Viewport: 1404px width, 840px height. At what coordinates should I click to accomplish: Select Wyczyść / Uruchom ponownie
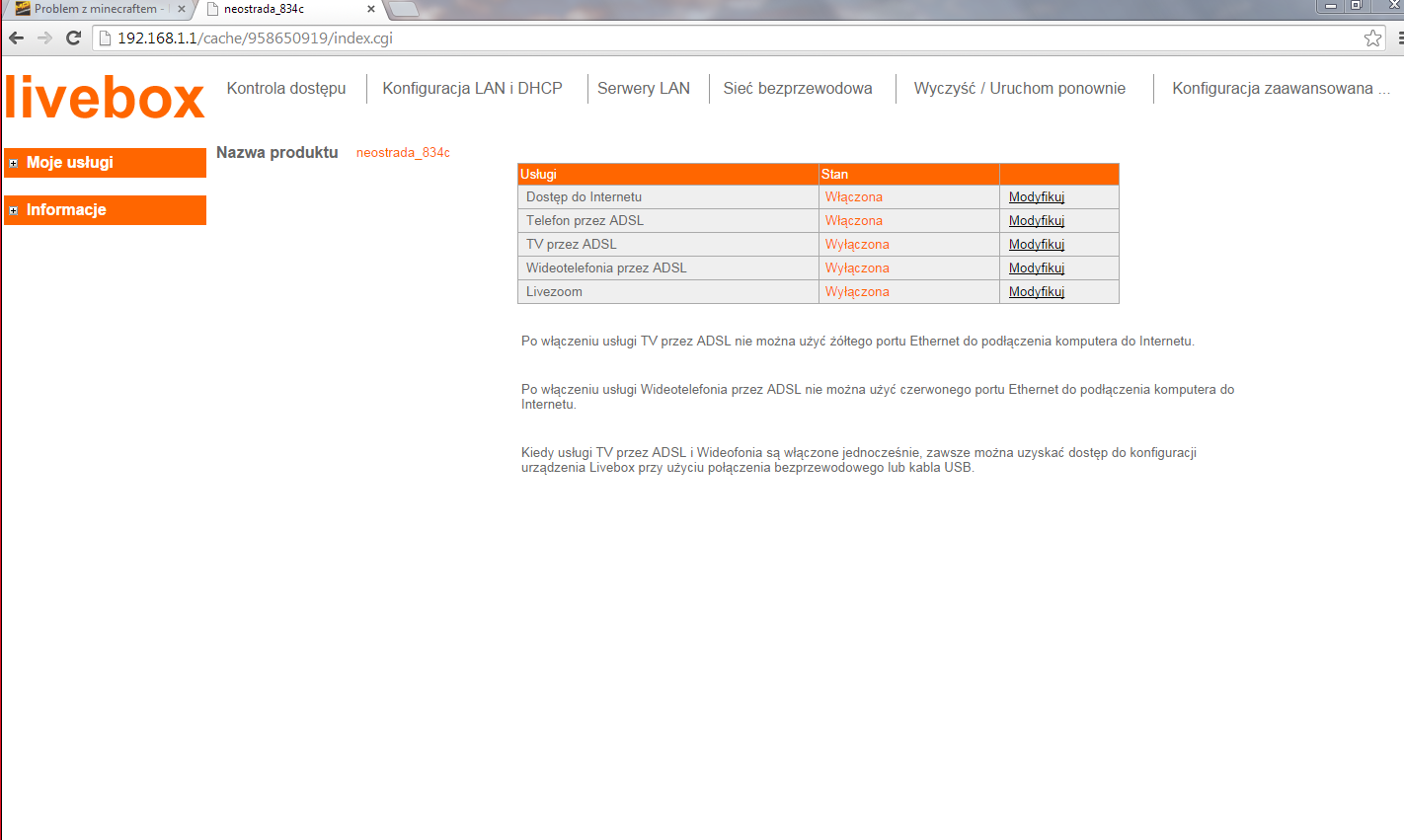(1020, 88)
